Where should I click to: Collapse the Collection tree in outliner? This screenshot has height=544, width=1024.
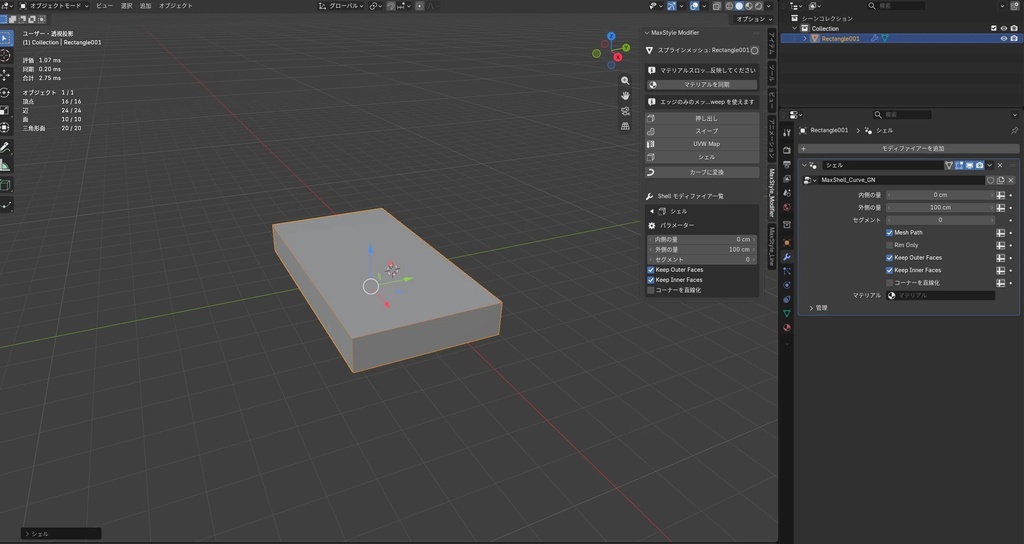(795, 29)
